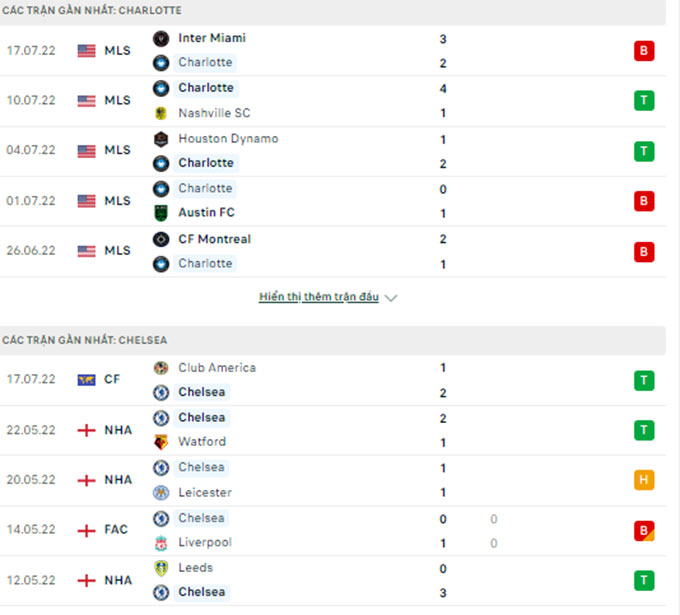Click the CF Montreal crest icon
680x615 pixels.
point(161,239)
